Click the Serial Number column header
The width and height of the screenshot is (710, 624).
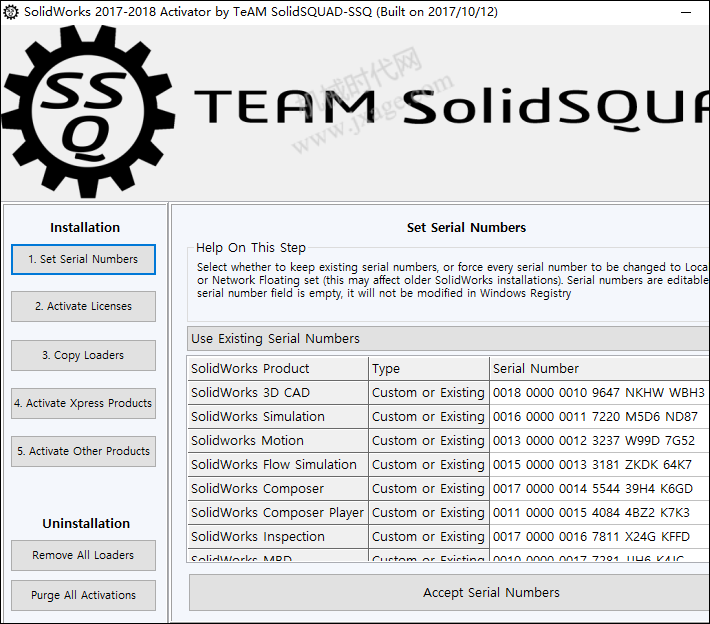coord(600,369)
